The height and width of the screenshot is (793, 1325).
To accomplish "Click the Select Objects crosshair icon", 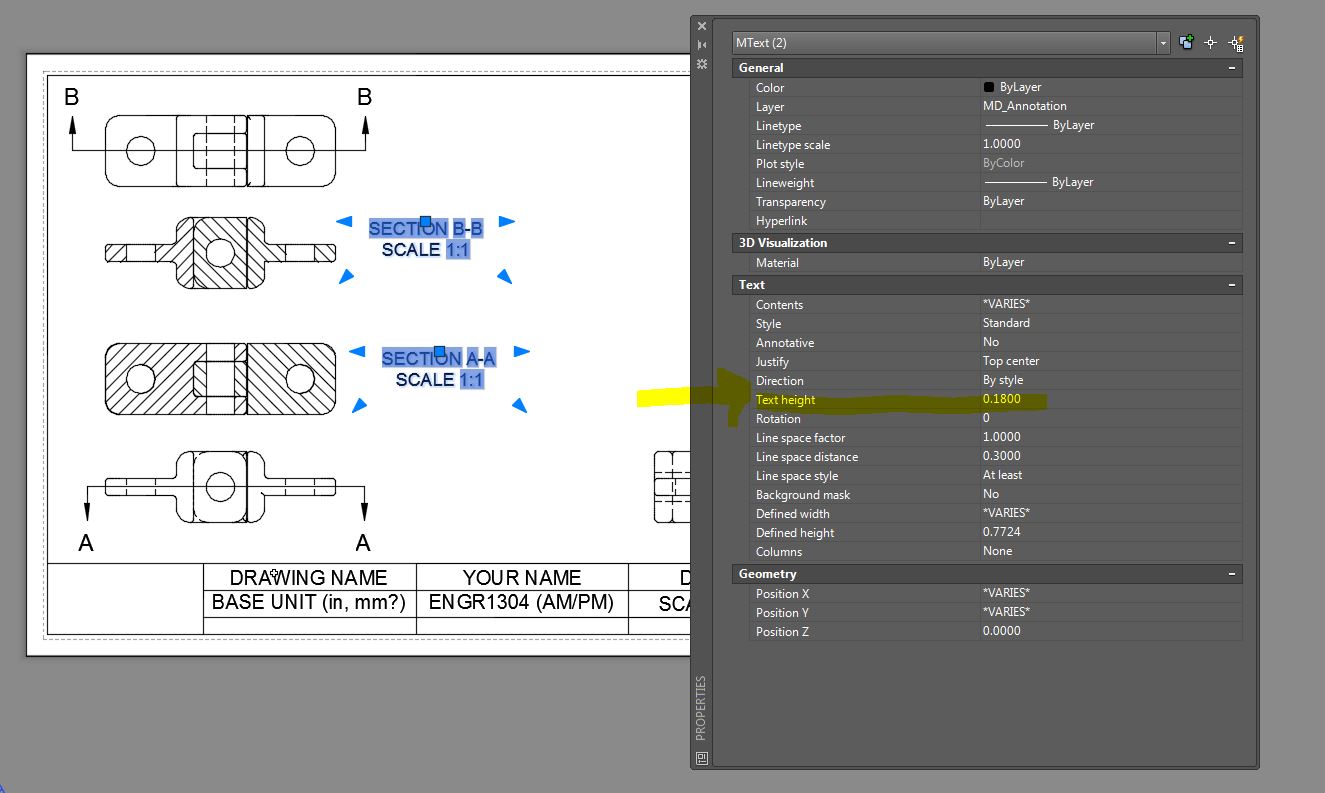I will 1211,42.
